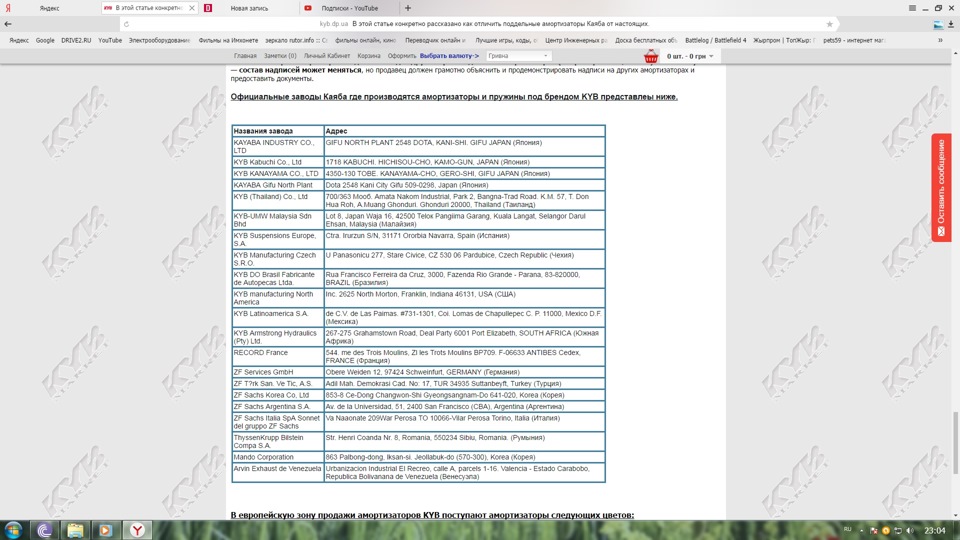The height and width of the screenshot is (540, 960).
Task: Click the volume icon in system tray
Action: tap(910, 530)
